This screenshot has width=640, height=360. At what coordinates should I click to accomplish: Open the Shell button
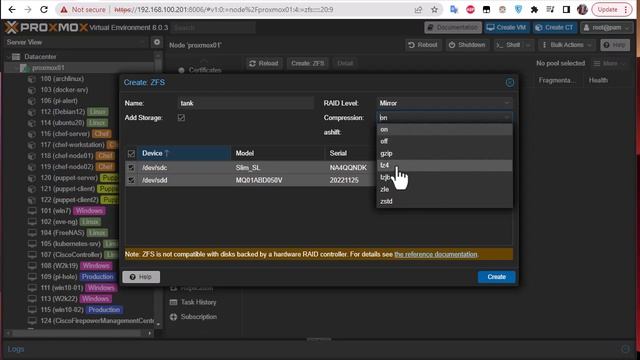click(x=509, y=45)
